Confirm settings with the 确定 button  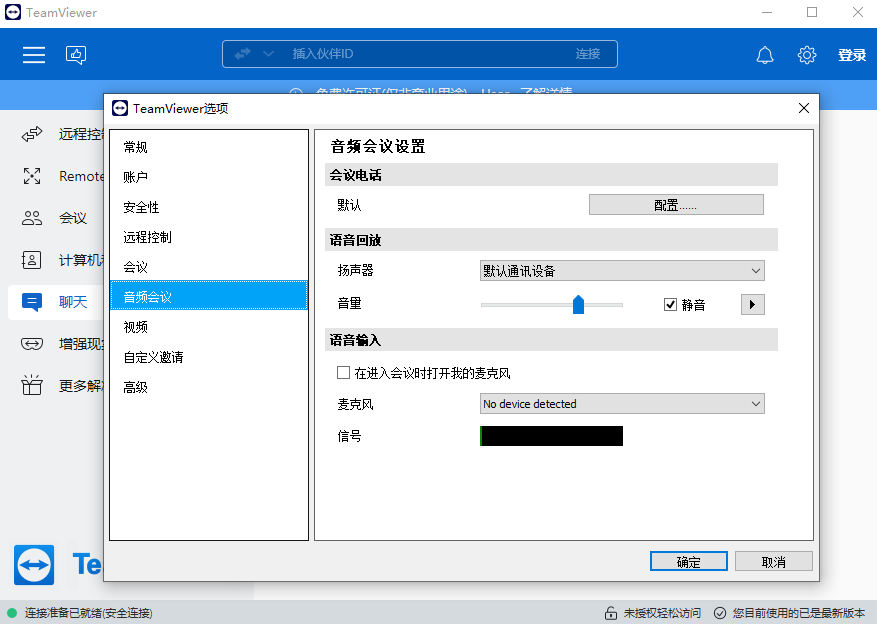pos(688,561)
